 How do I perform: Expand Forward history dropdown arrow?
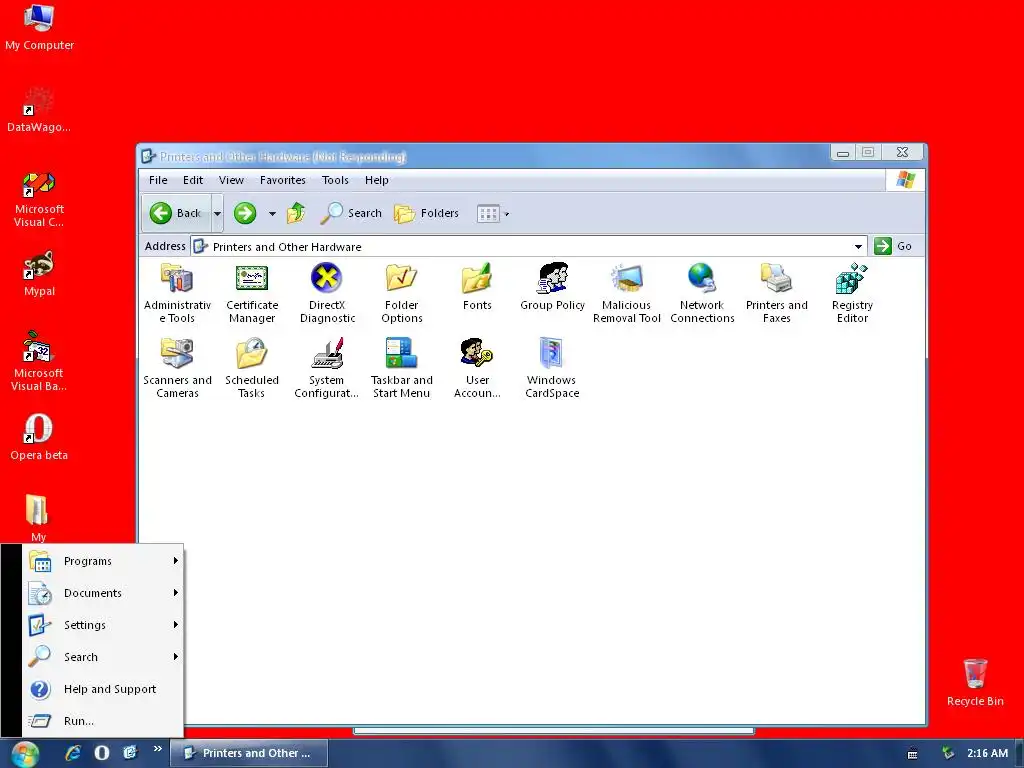(272, 213)
